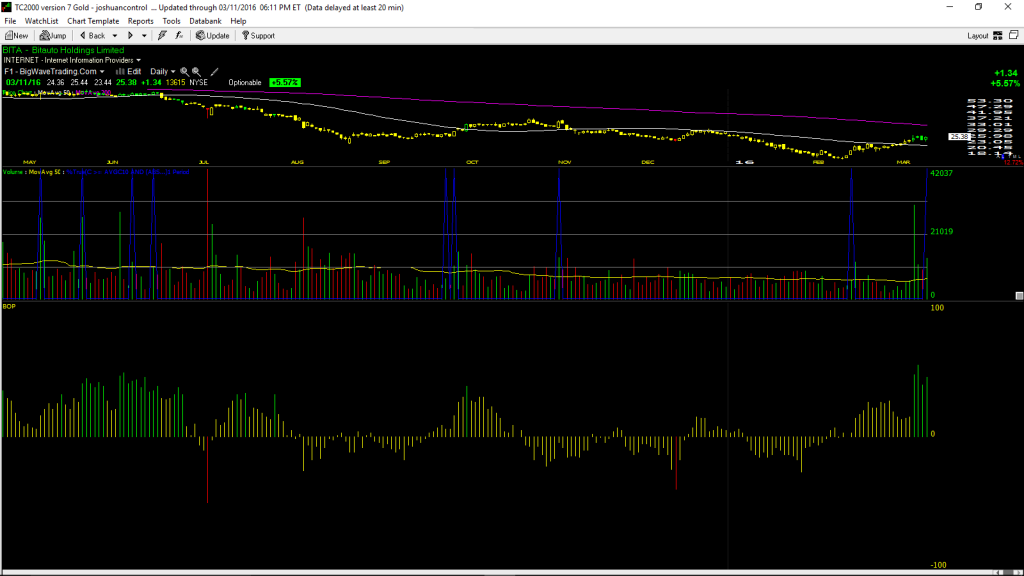This screenshot has height=576, width=1024.
Task: Click the NYSE exchange label
Action: tap(199, 83)
